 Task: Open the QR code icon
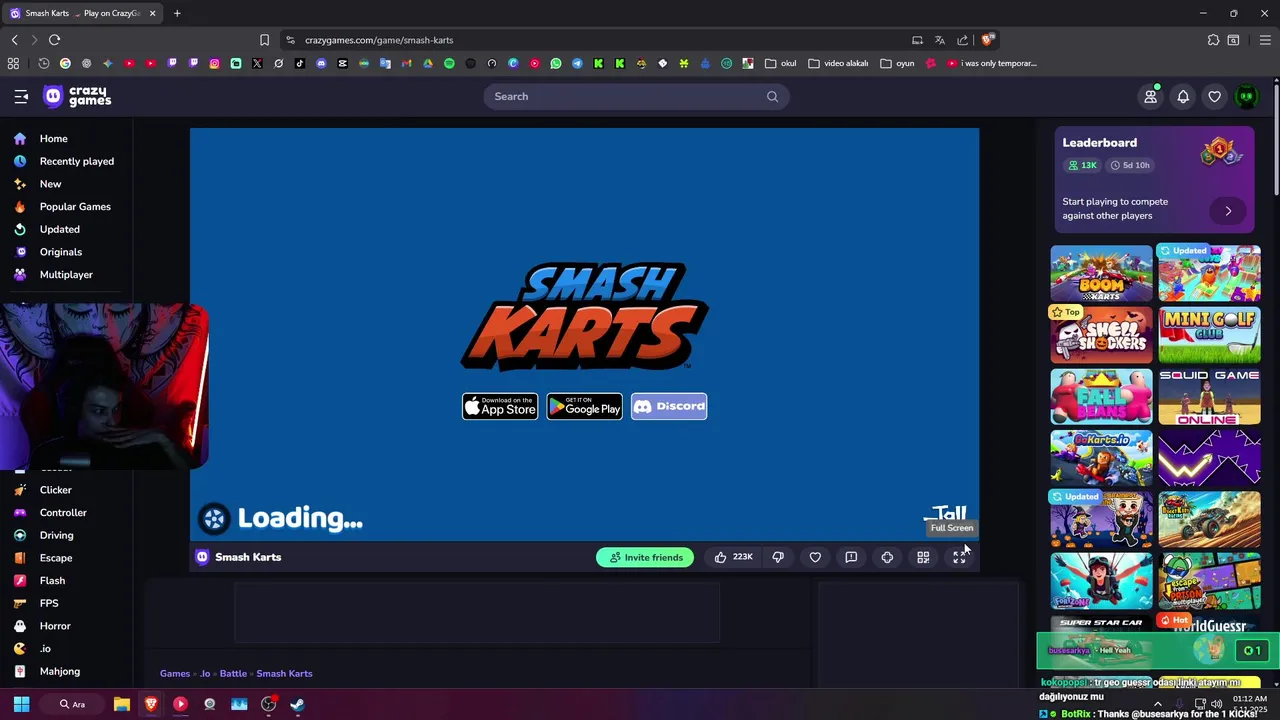tap(923, 557)
